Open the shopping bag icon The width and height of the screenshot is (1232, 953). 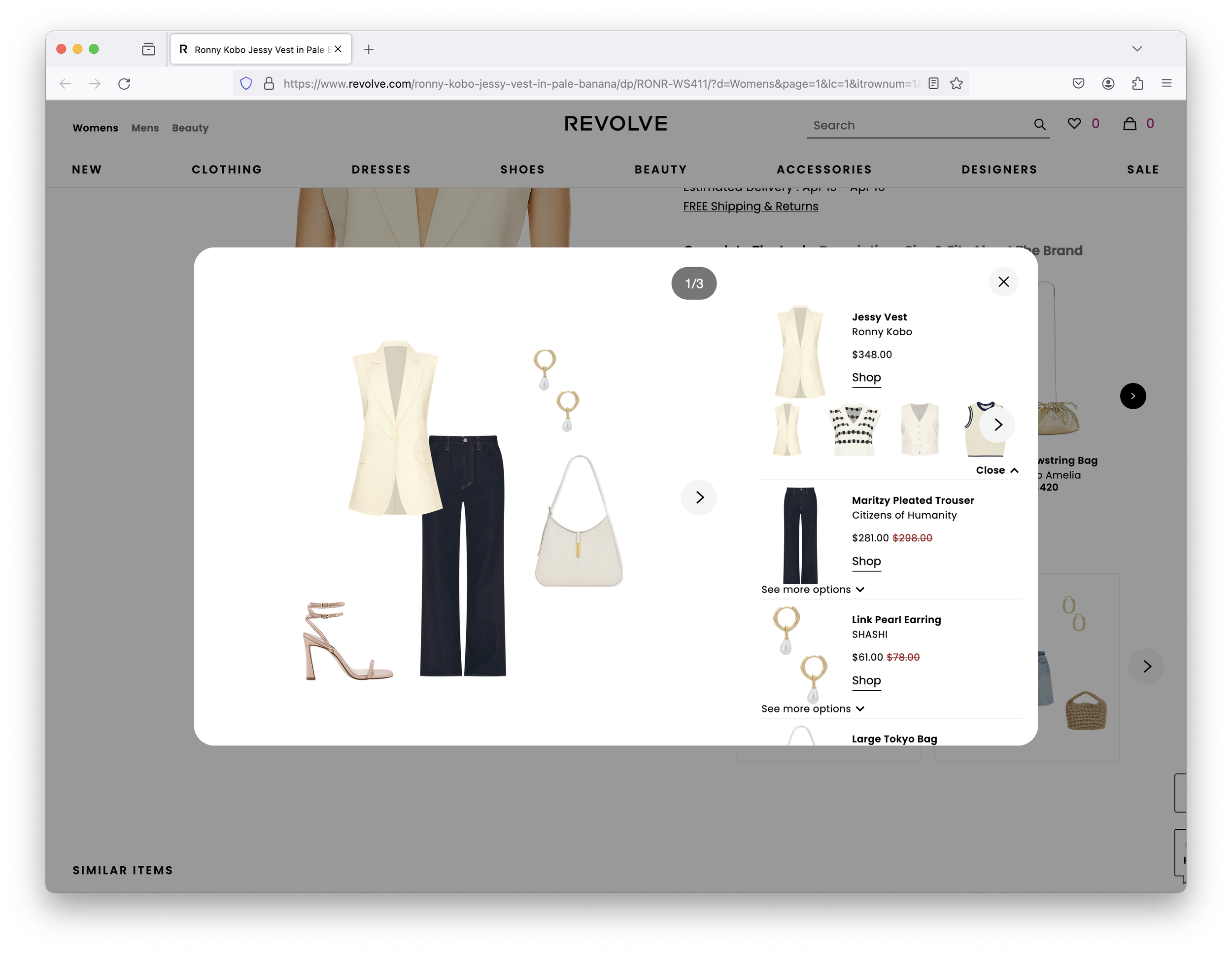tap(1129, 124)
